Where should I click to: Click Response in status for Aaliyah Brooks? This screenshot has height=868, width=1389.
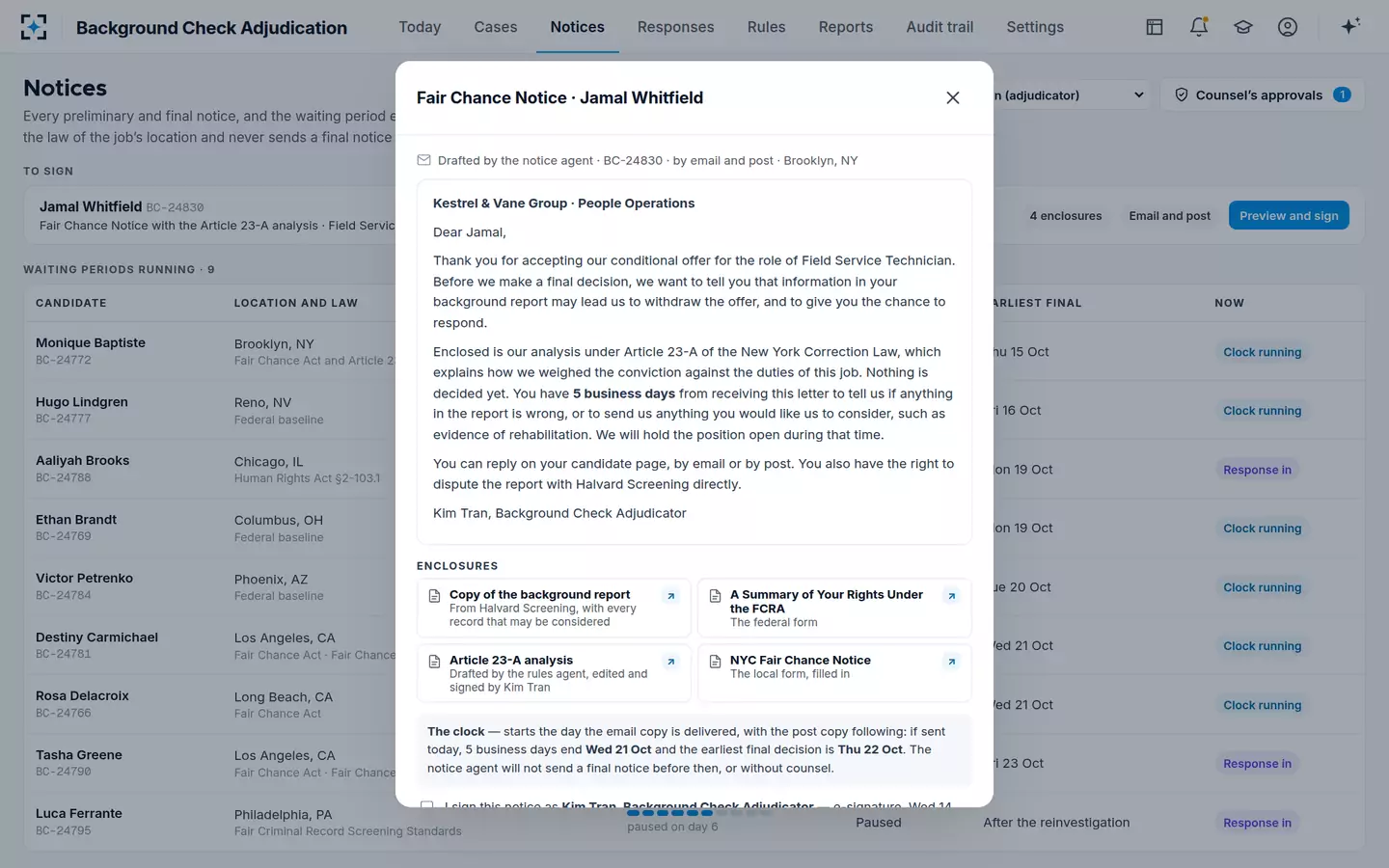click(x=1257, y=470)
